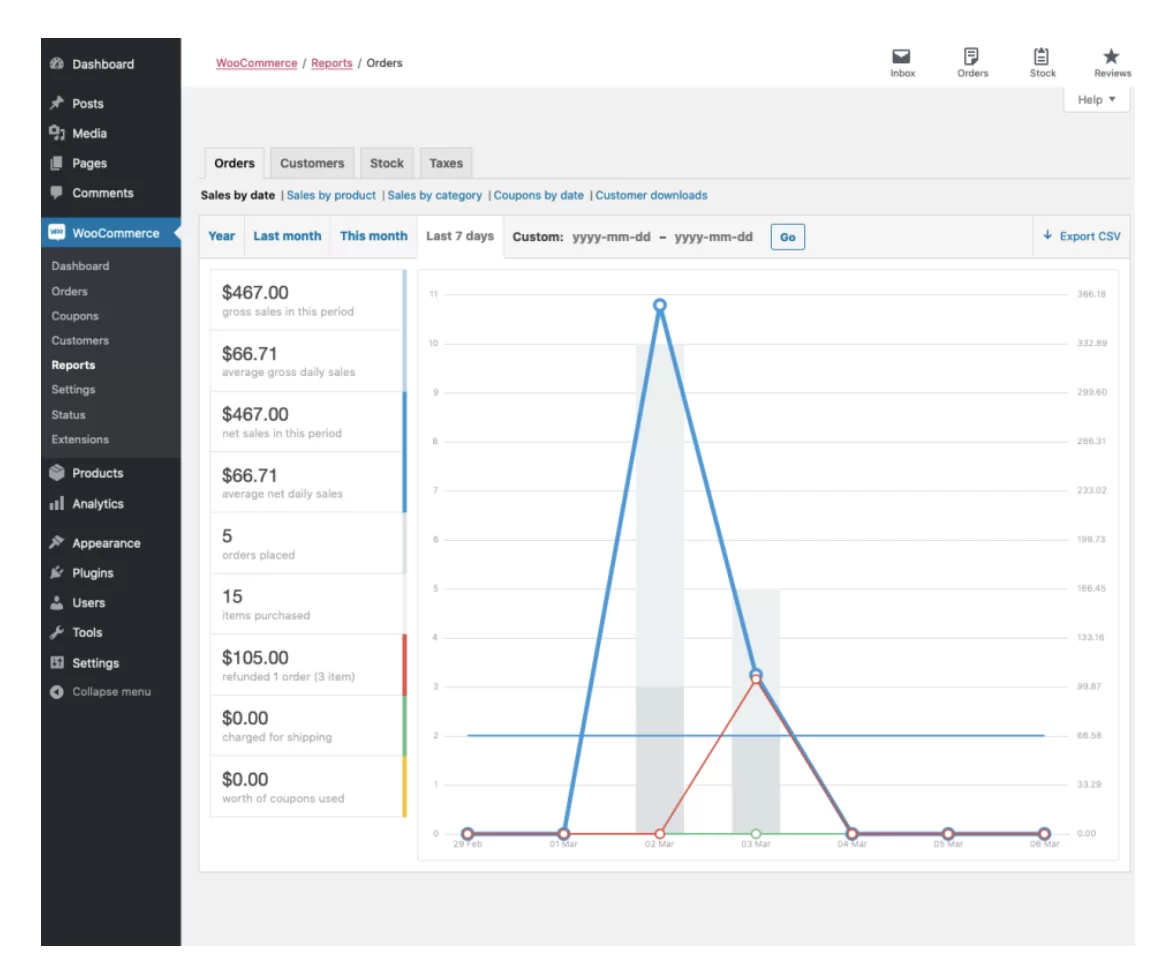Select the Last month date range

click(287, 236)
